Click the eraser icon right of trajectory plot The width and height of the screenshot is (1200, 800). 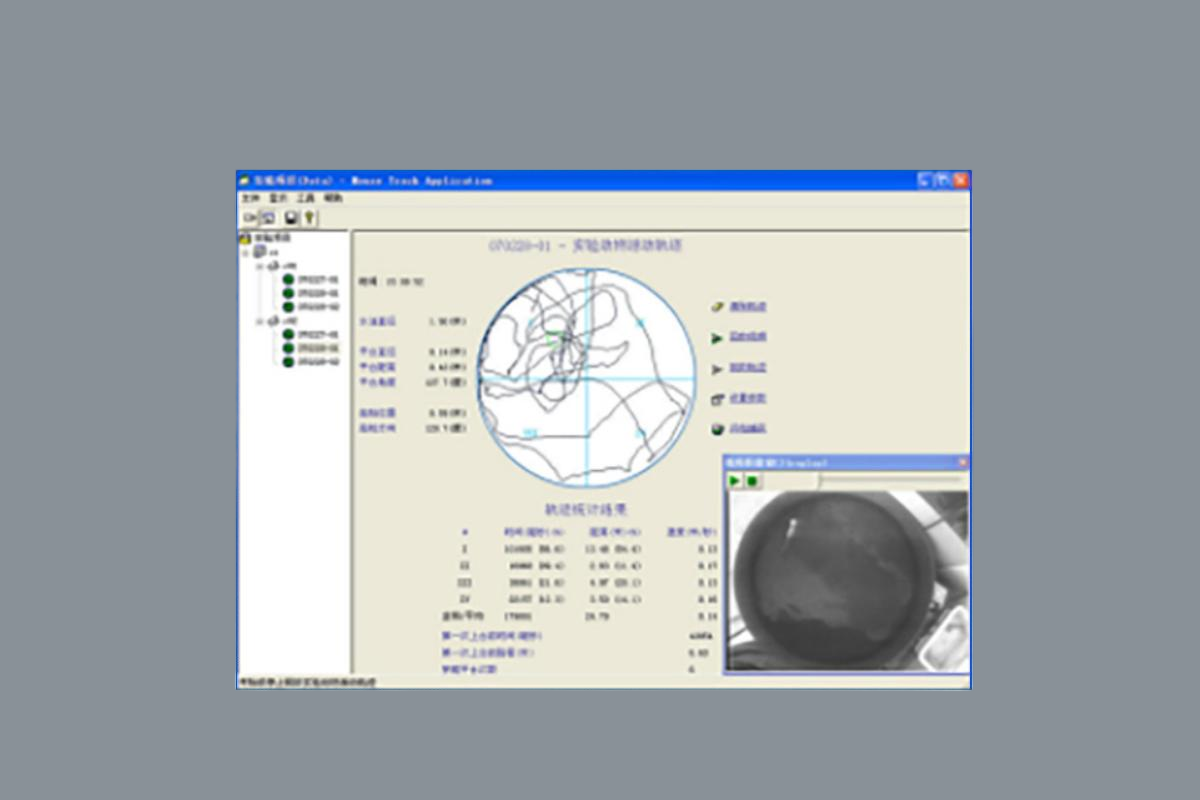(x=717, y=307)
